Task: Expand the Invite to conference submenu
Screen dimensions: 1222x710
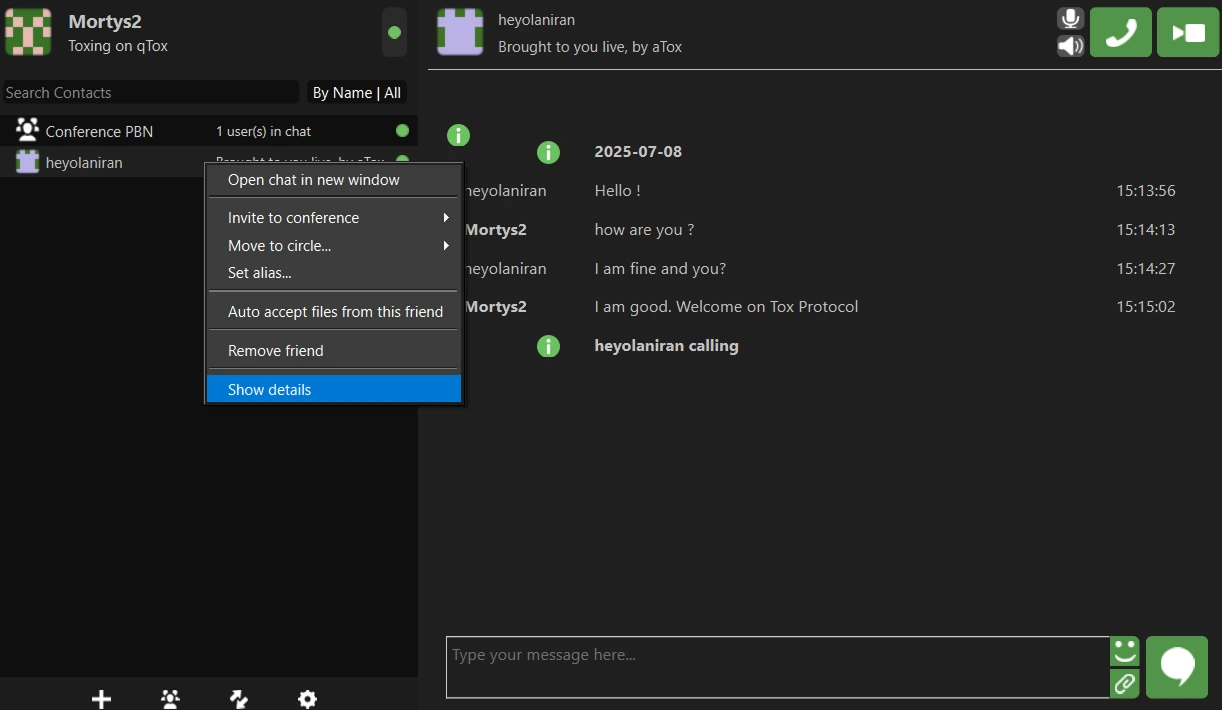Action: coord(334,218)
